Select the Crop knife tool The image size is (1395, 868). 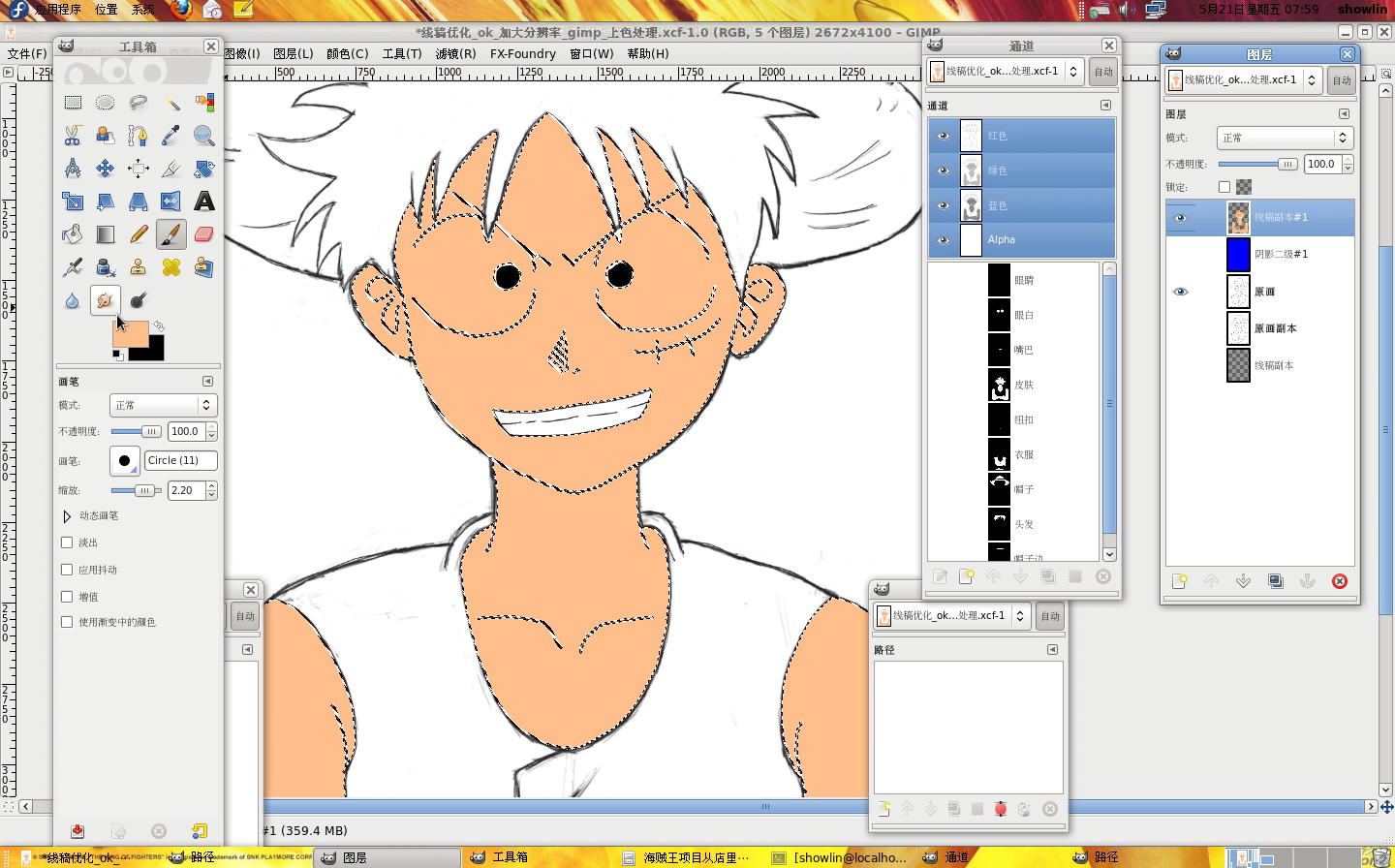tap(171, 169)
